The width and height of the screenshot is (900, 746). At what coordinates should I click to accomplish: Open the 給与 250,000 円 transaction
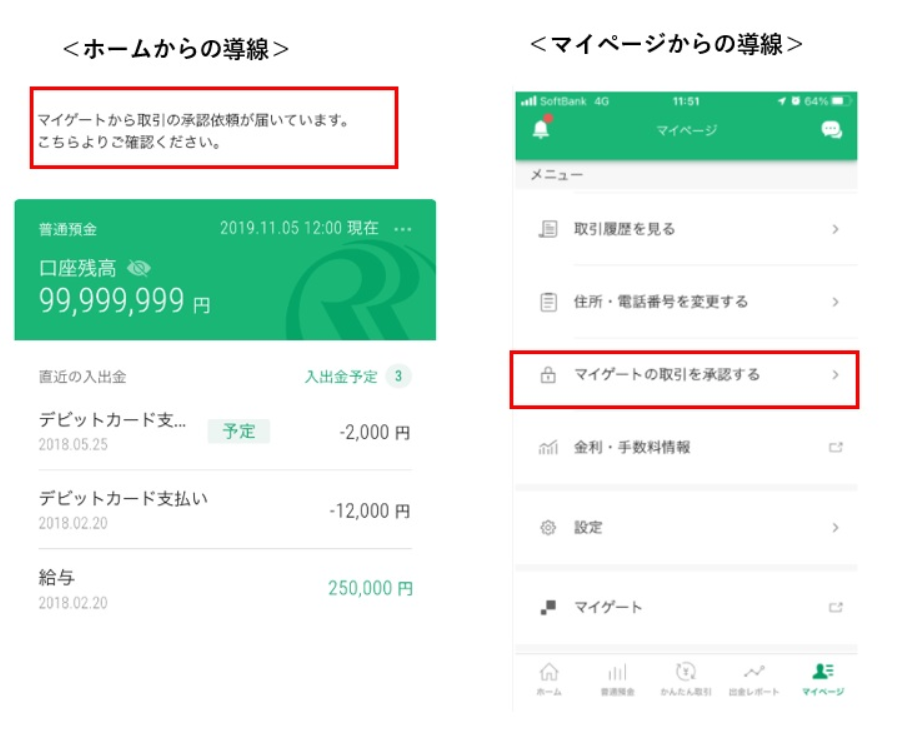pyautogui.click(x=225, y=589)
